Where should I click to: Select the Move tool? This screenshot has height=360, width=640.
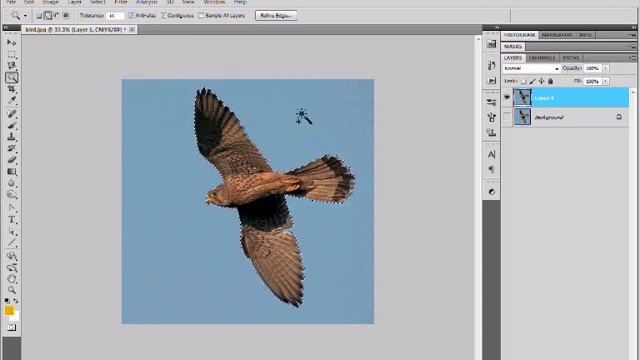coord(11,42)
